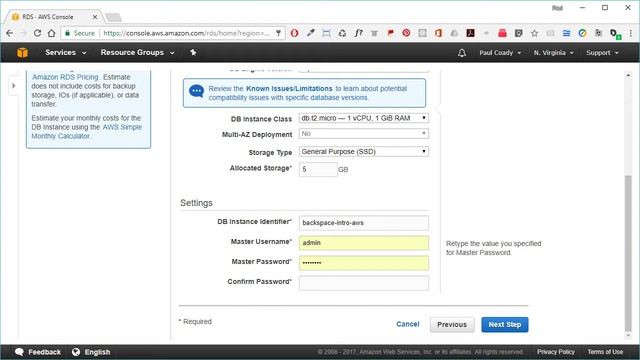
Task: Click the Previous button
Action: 452,324
